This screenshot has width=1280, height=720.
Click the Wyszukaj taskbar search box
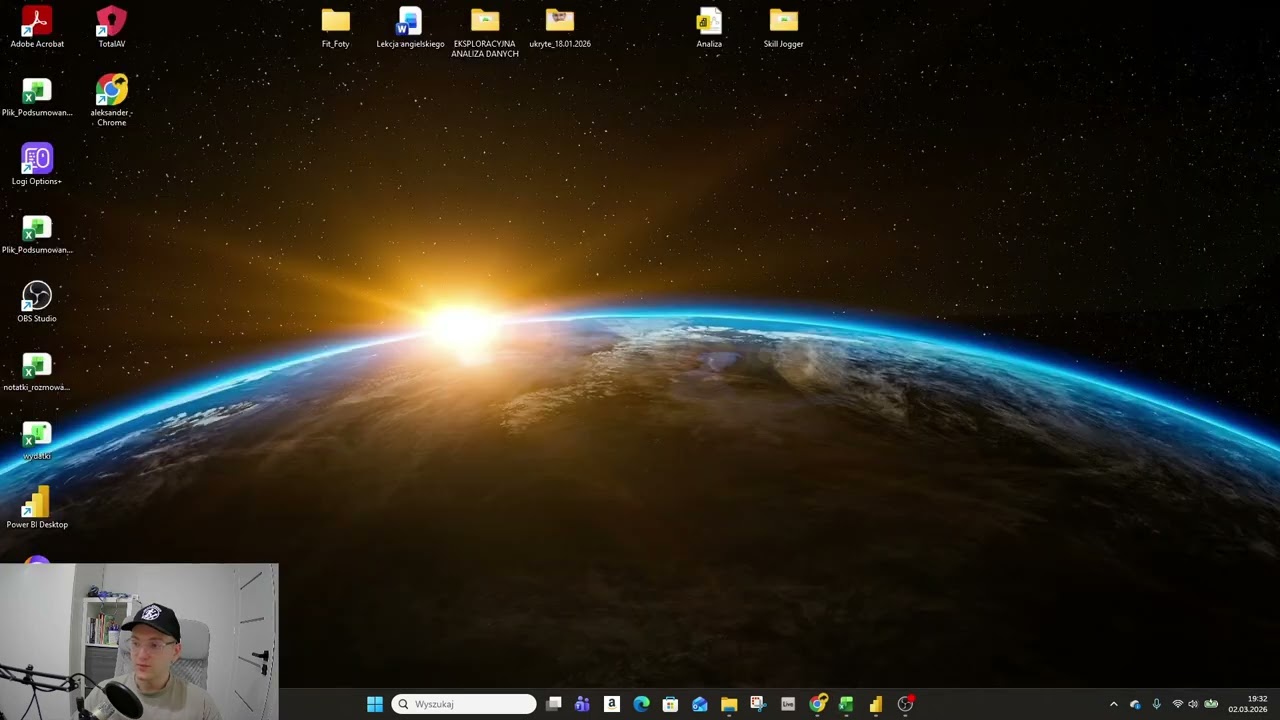[x=464, y=704]
